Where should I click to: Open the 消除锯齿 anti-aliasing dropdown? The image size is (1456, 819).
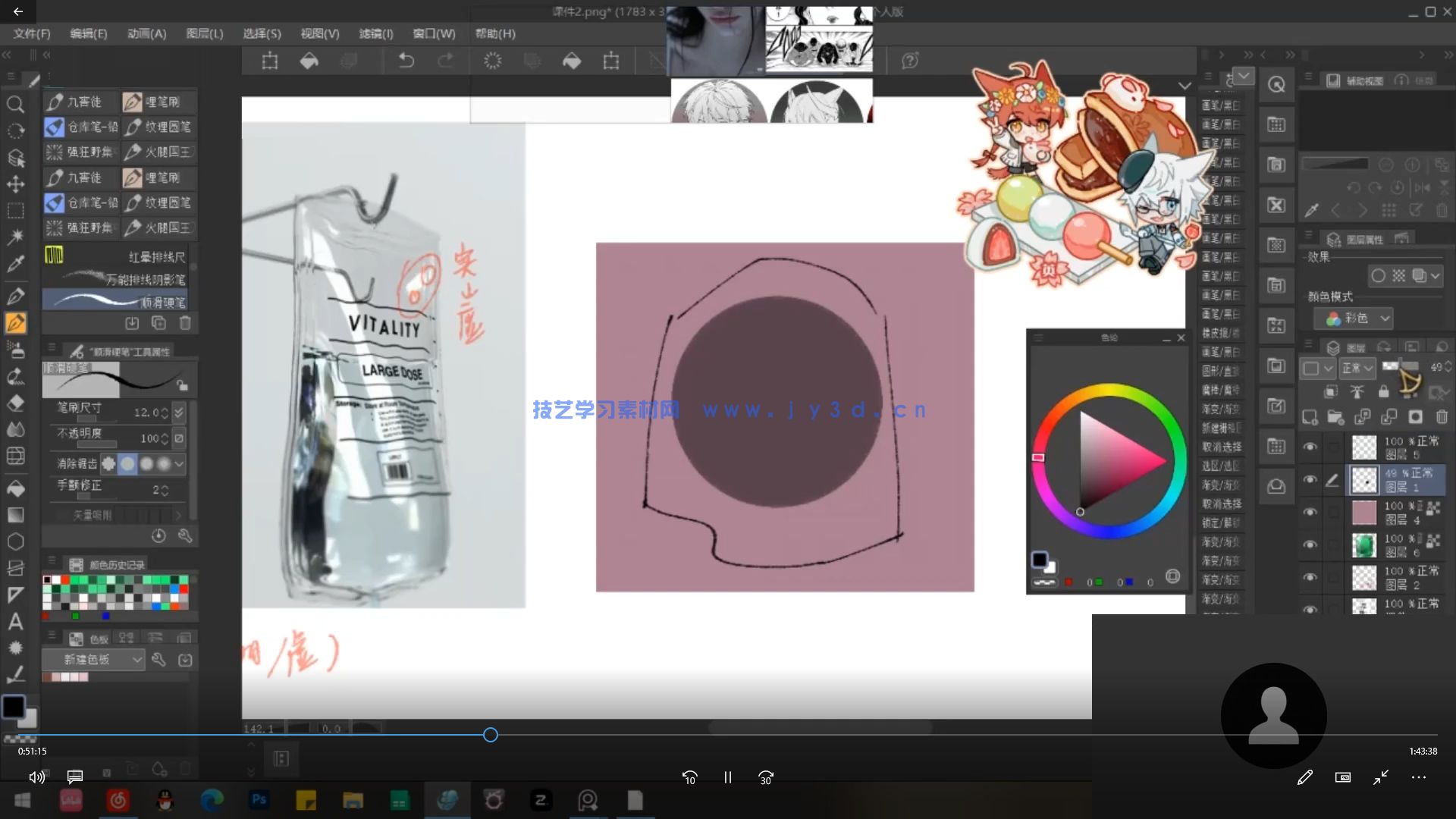coord(179,463)
